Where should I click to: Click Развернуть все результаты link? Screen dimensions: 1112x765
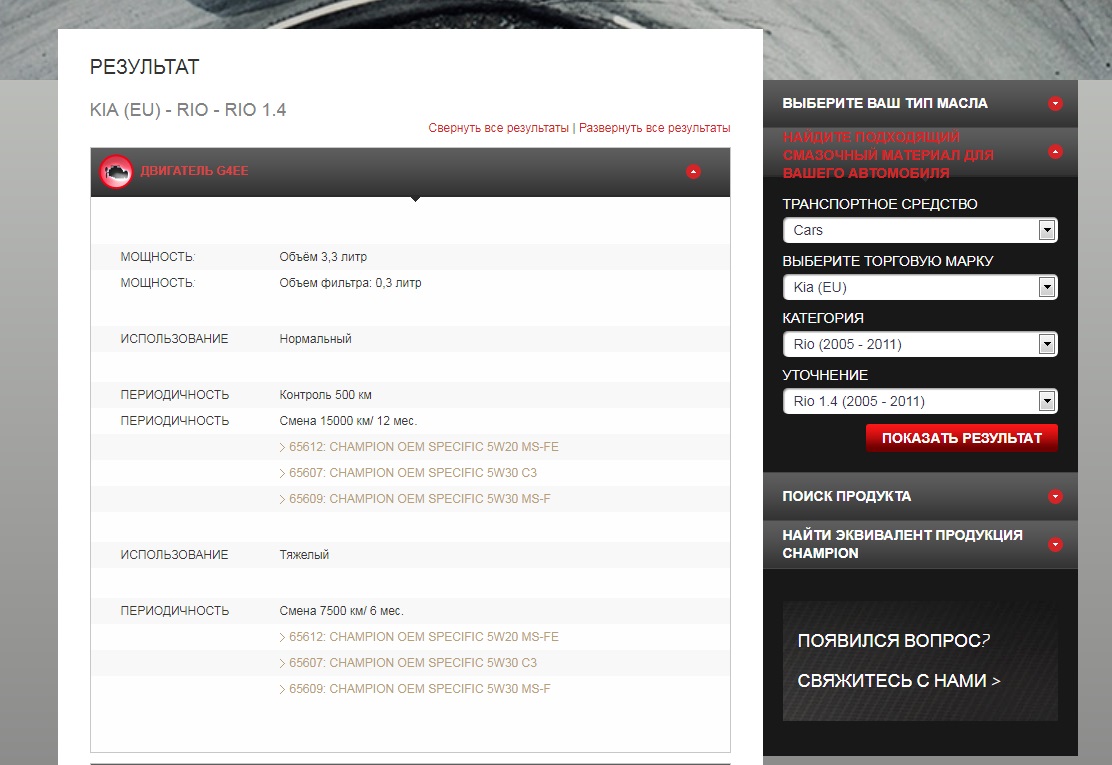click(655, 128)
